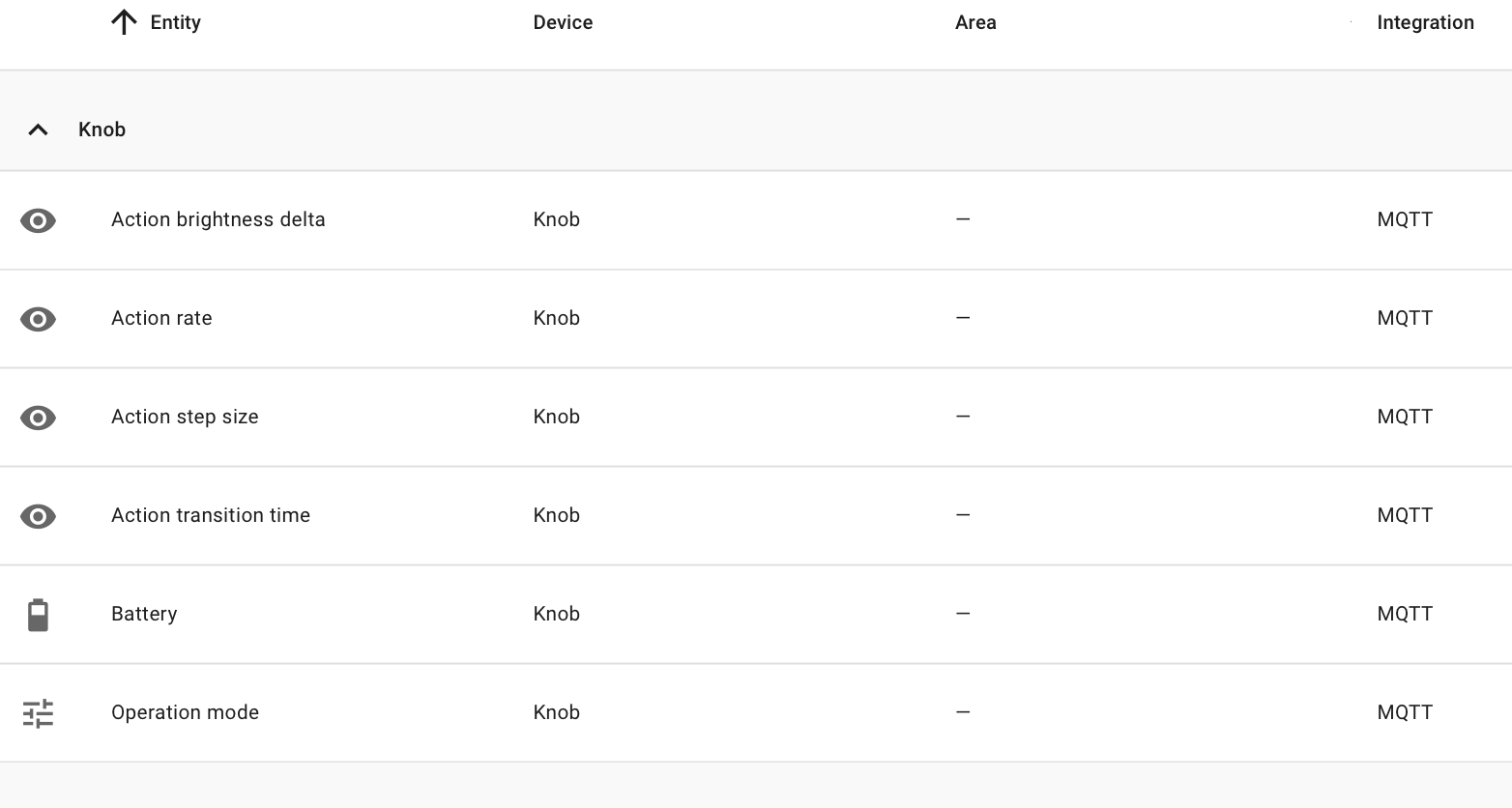Viewport: 1512px width, 808px height.
Task: Click the Knob group header label
Action: tap(102, 130)
